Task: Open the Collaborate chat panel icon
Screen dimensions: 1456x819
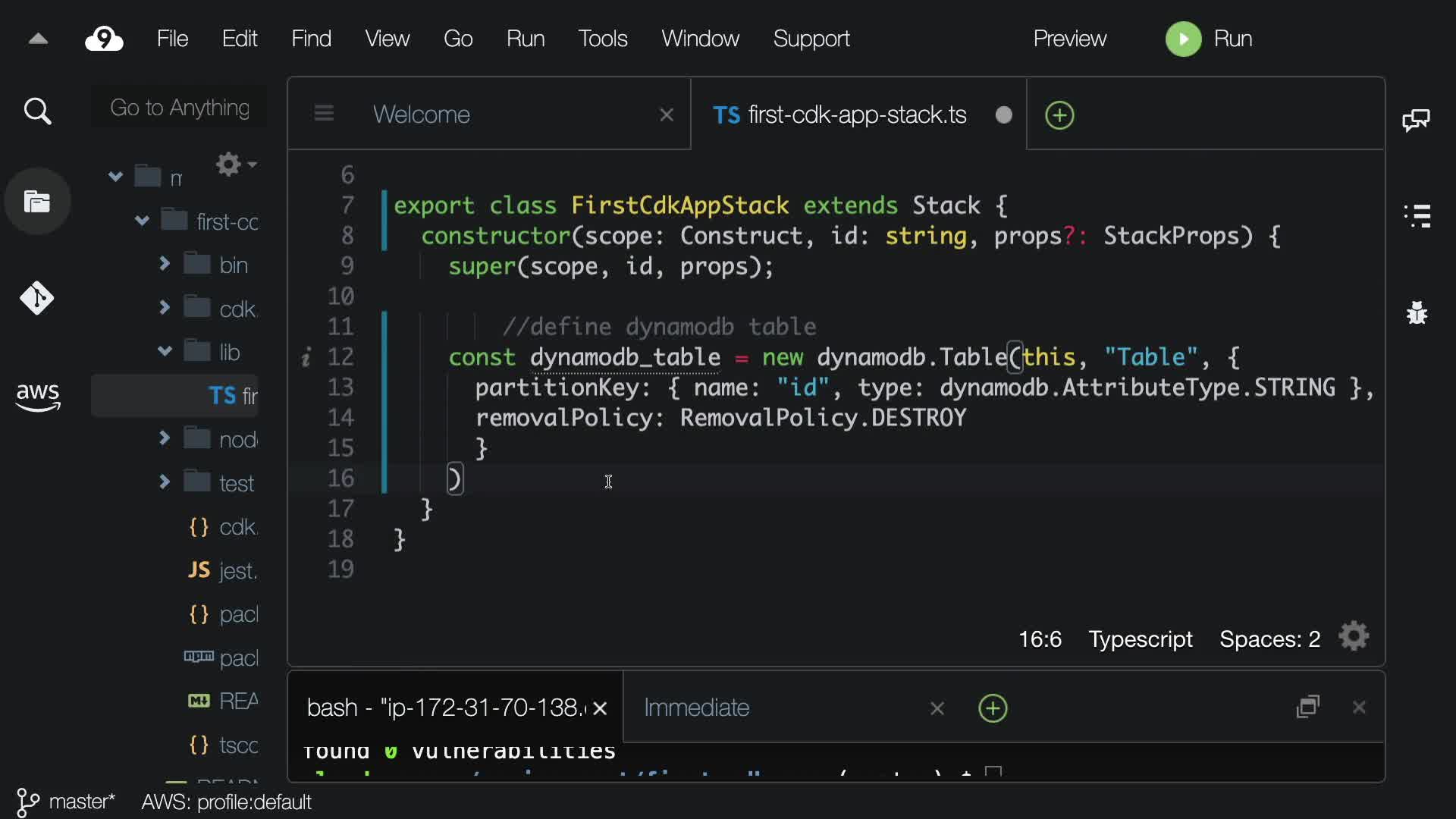Action: click(1416, 120)
